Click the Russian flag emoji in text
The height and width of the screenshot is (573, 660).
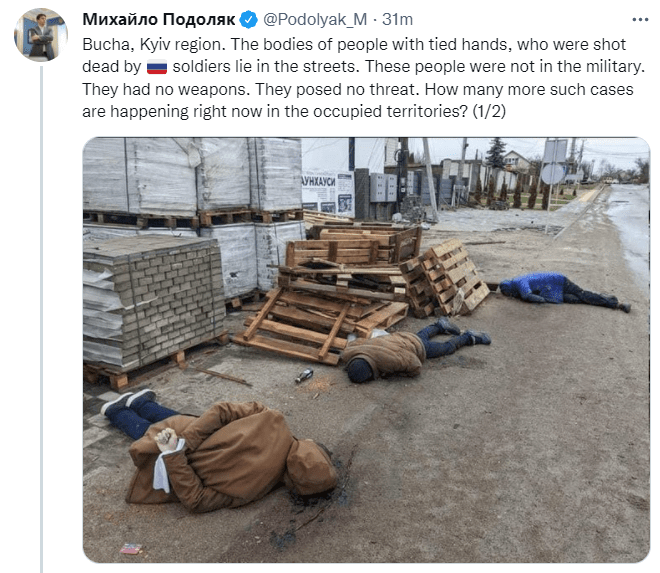click(x=157, y=67)
